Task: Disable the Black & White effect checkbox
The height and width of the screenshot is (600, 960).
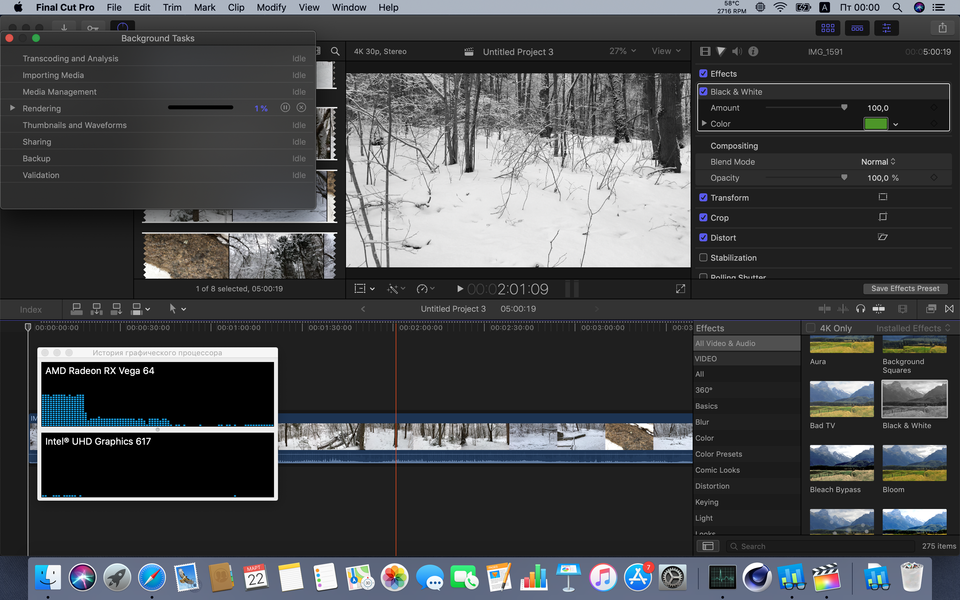Action: coord(704,91)
